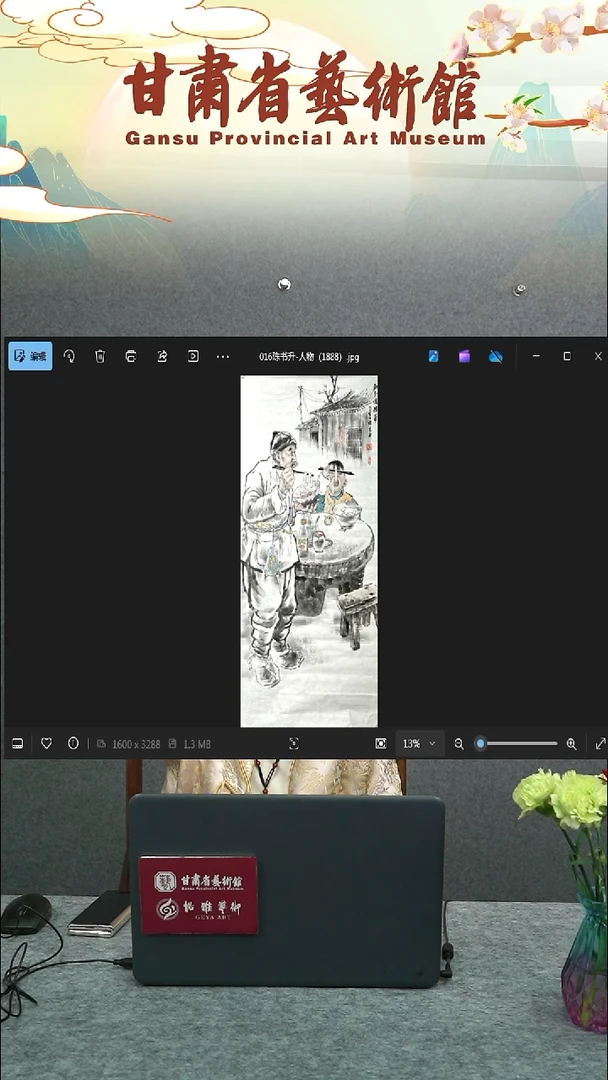Minimize the Photos window
This screenshot has height=1080, width=608.
click(536, 356)
